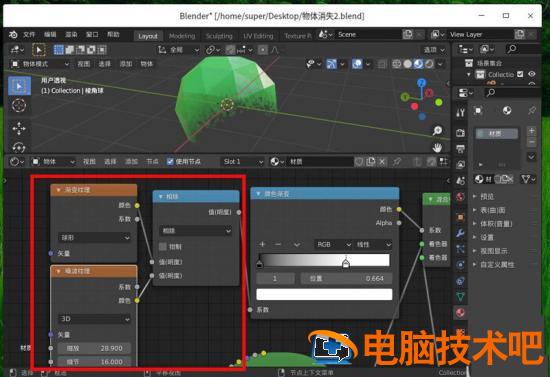
Task: Toggle the 使用节点 use nodes checkbox
Action: (170, 161)
